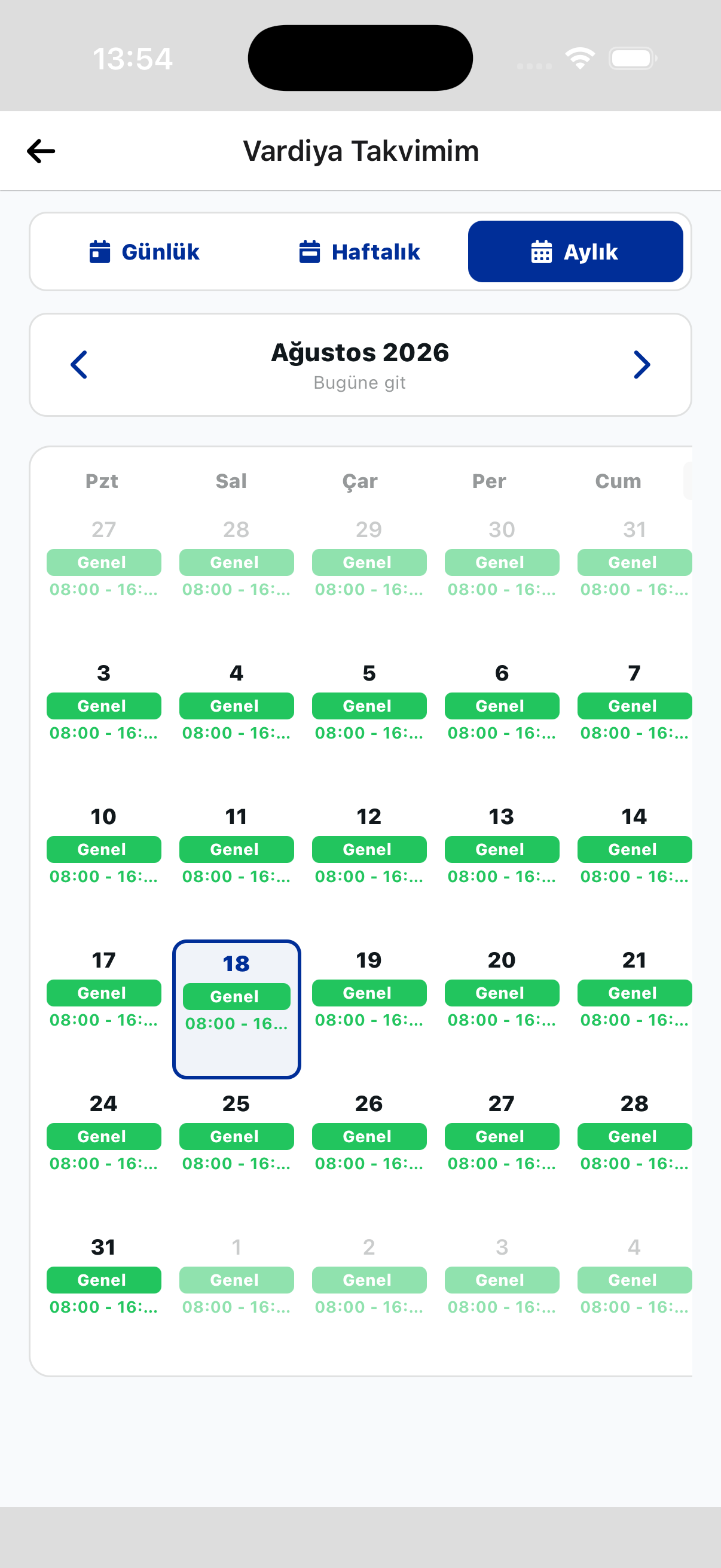Open the Genel shift badge on day 26

click(x=369, y=1136)
